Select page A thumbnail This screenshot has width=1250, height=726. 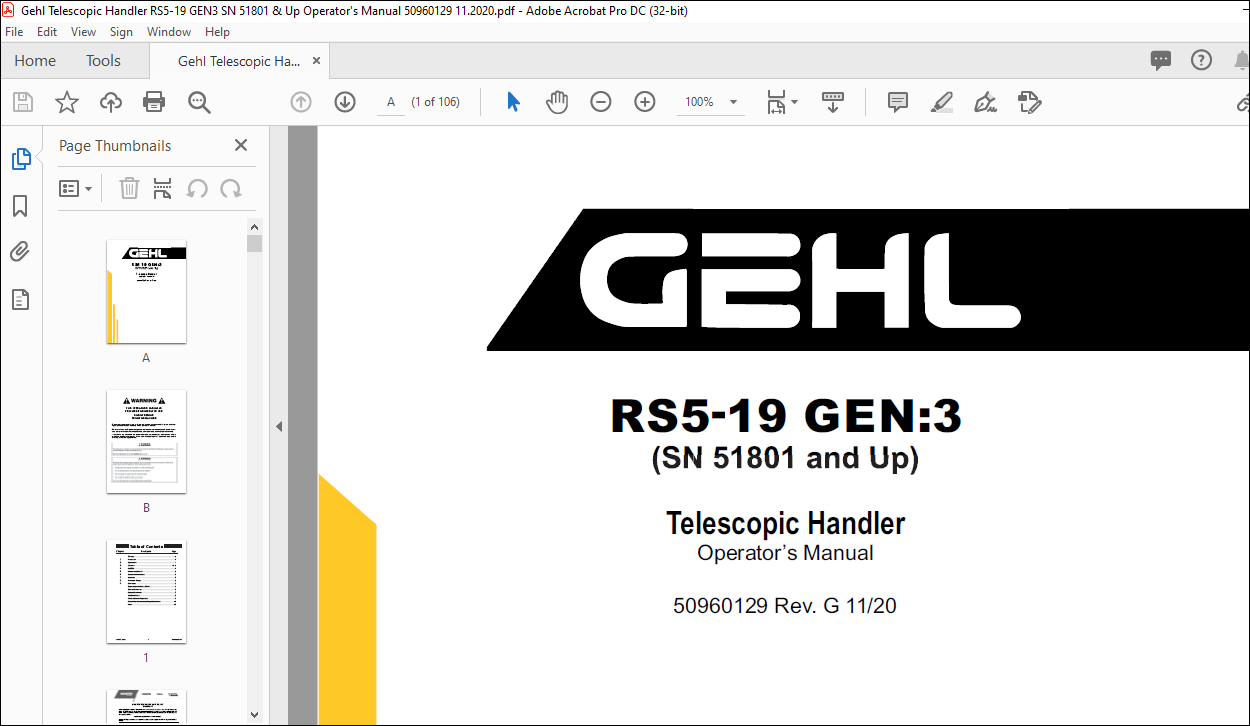click(x=146, y=292)
